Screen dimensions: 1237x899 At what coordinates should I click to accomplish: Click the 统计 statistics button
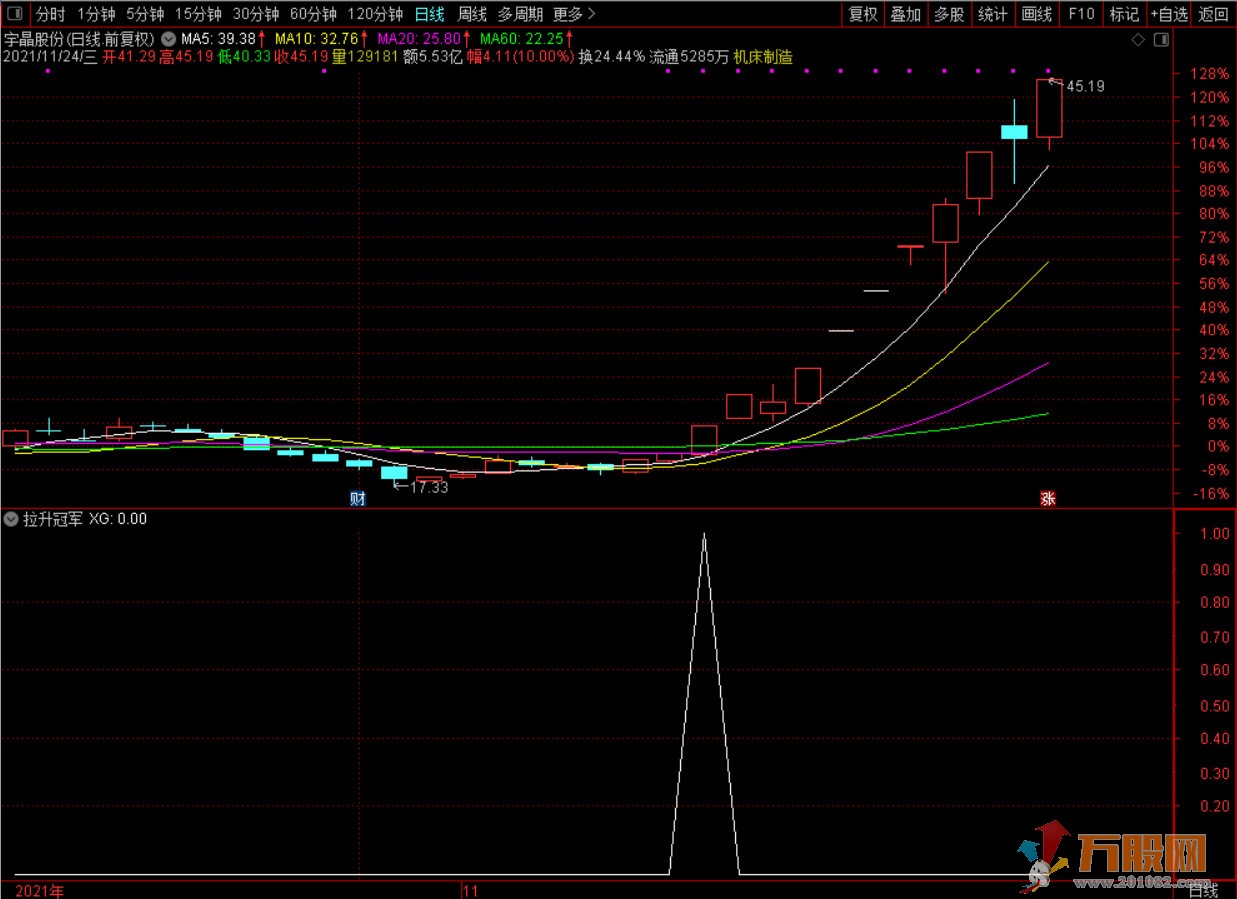coord(992,14)
